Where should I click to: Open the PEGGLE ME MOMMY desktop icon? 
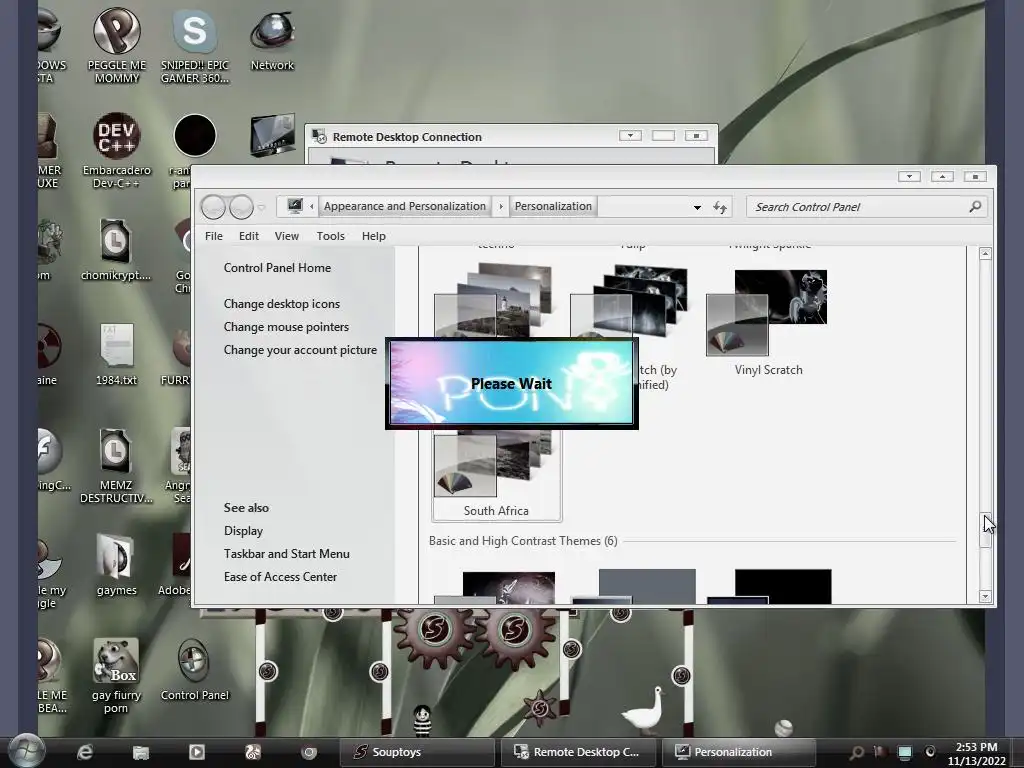pos(116,46)
